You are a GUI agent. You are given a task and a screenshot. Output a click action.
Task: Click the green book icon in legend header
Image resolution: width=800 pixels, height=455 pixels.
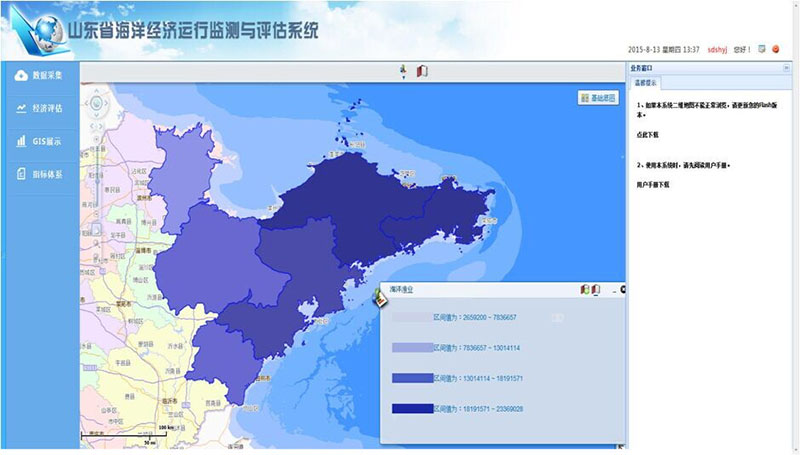click(x=585, y=290)
